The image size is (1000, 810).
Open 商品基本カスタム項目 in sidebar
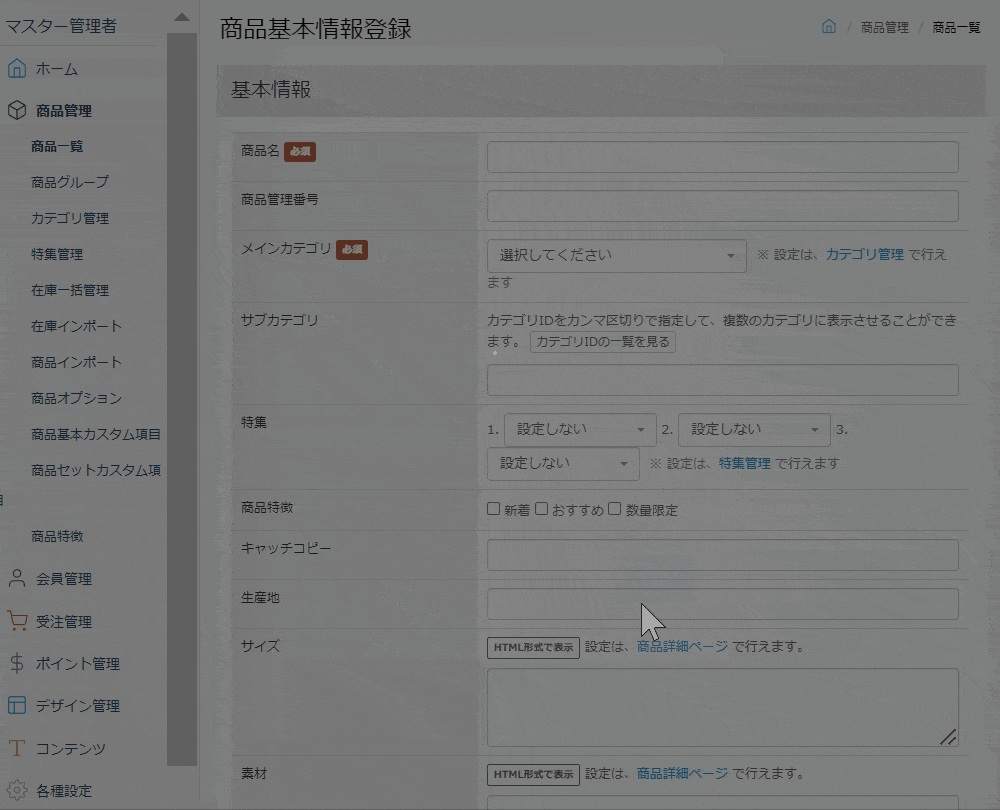click(96, 434)
